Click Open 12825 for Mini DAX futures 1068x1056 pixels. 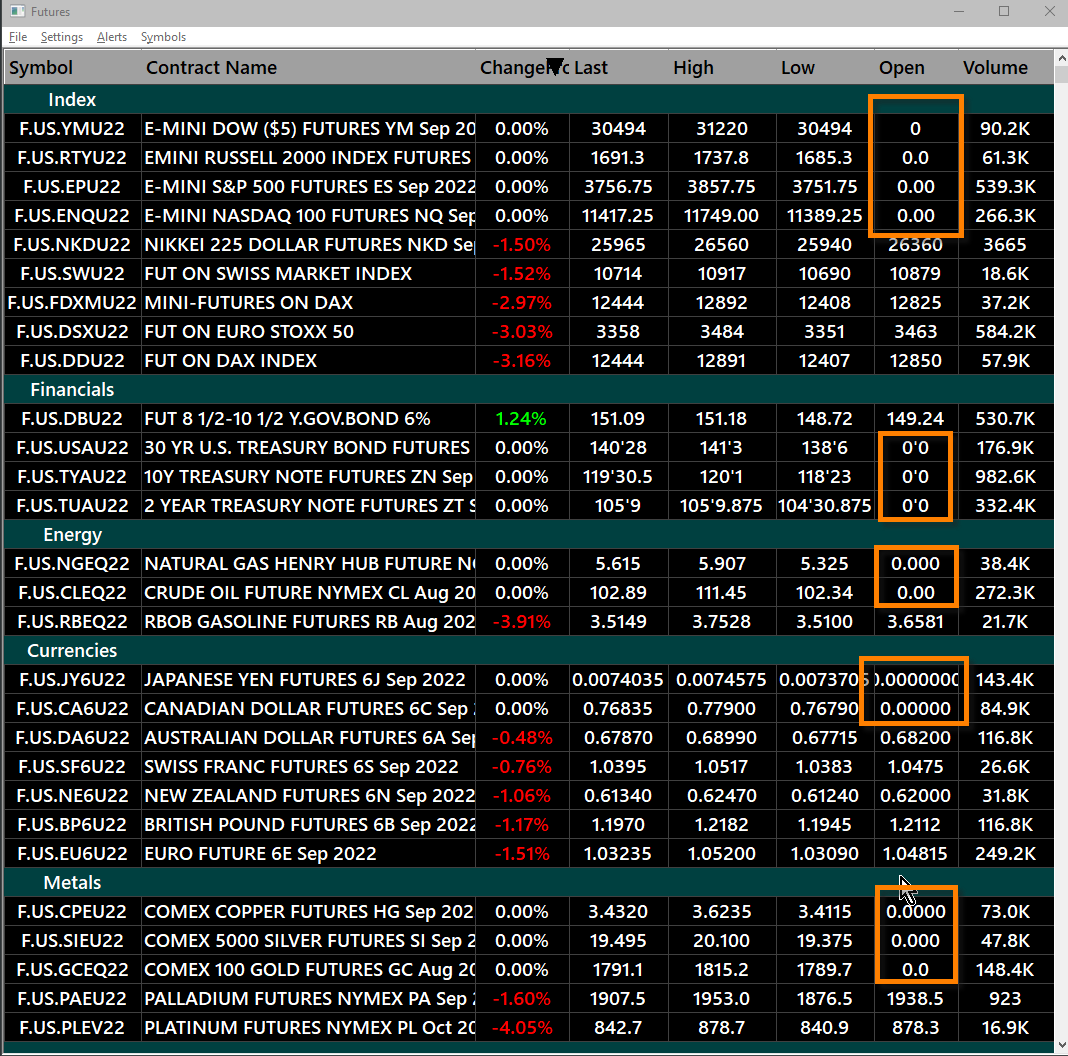coord(915,302)
